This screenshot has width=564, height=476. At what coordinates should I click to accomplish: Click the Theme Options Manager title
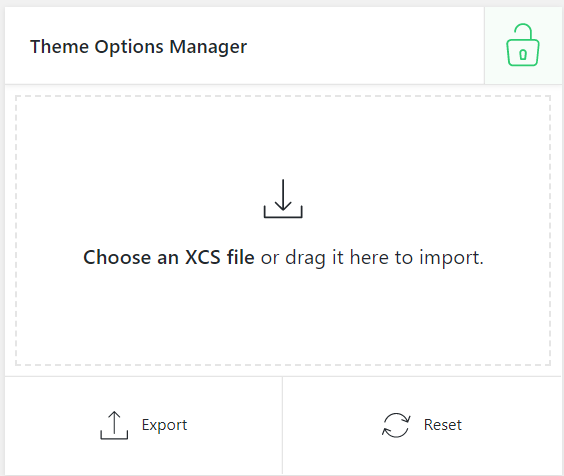pyautogui.click(x=138, y=47)
